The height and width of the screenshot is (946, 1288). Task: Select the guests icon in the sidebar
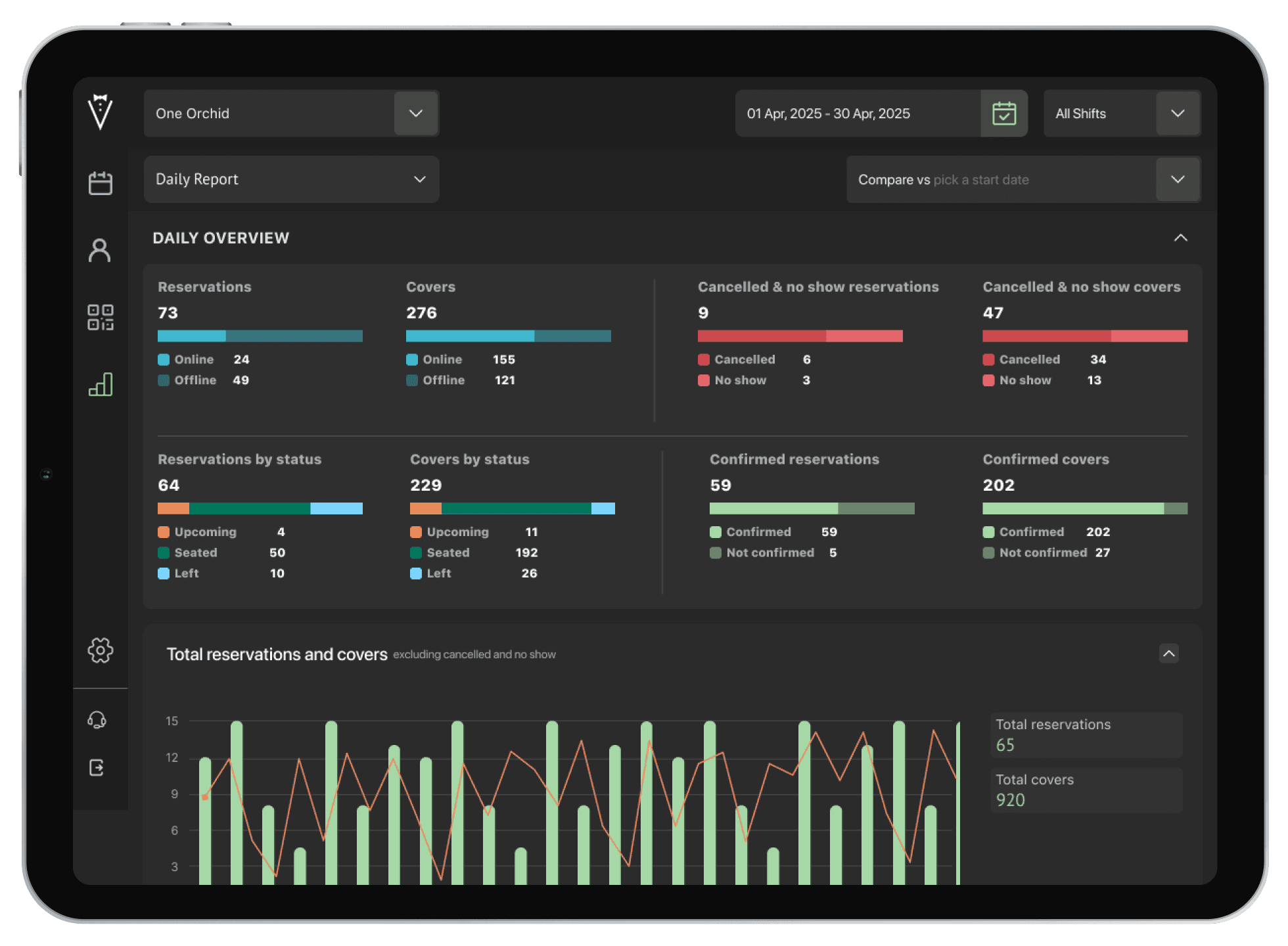[100, 250]
